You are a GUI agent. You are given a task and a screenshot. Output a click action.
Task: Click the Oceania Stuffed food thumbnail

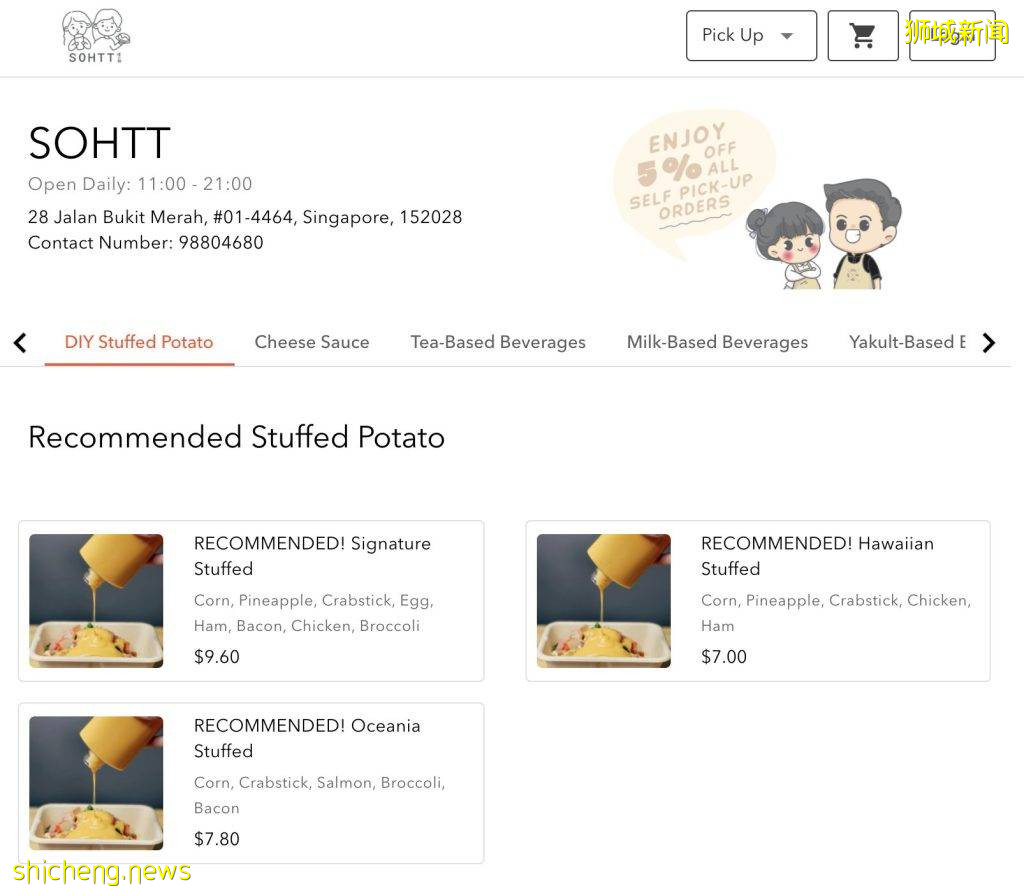96,782
